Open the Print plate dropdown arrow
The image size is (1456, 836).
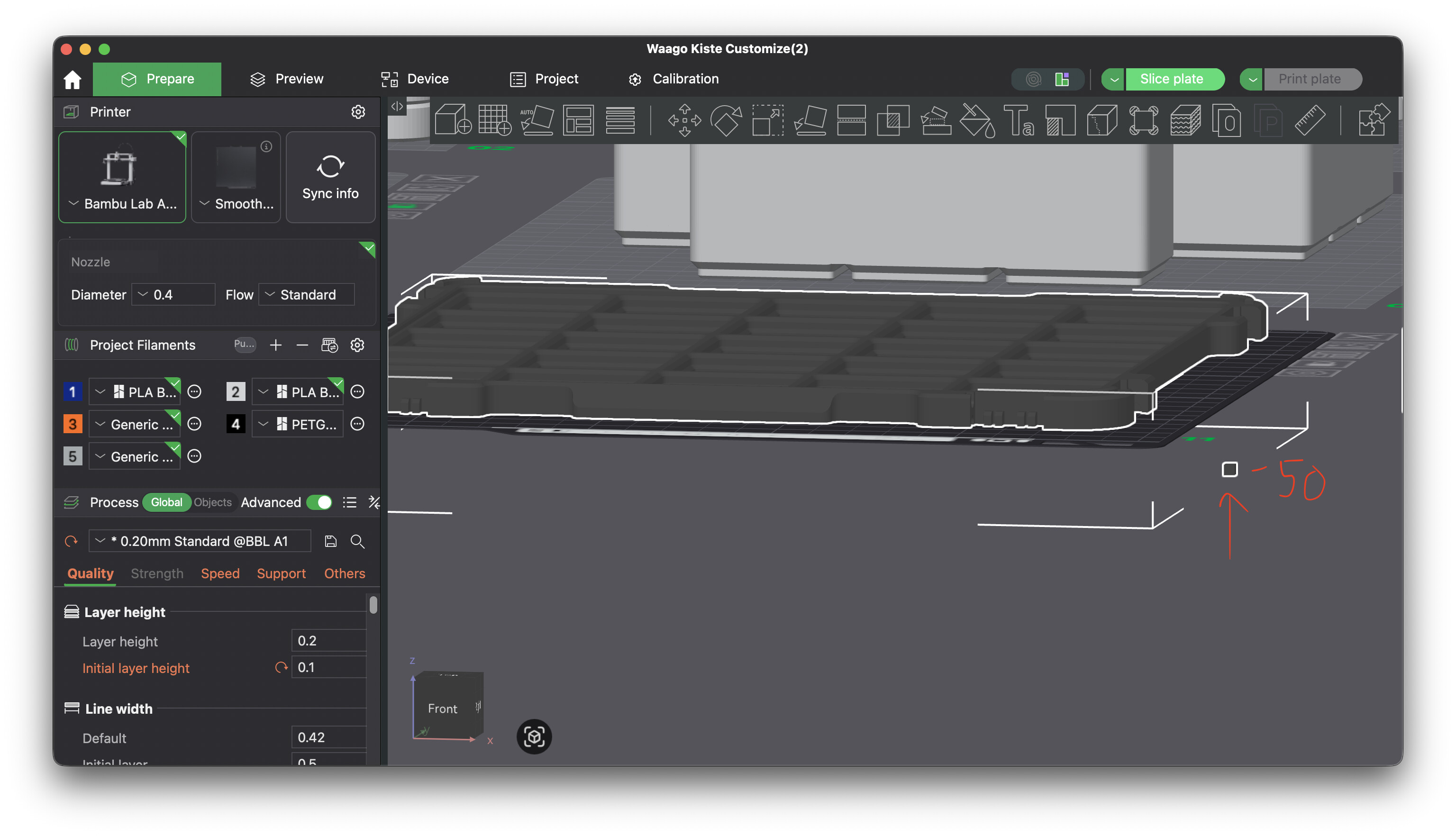coord(1252,79)
